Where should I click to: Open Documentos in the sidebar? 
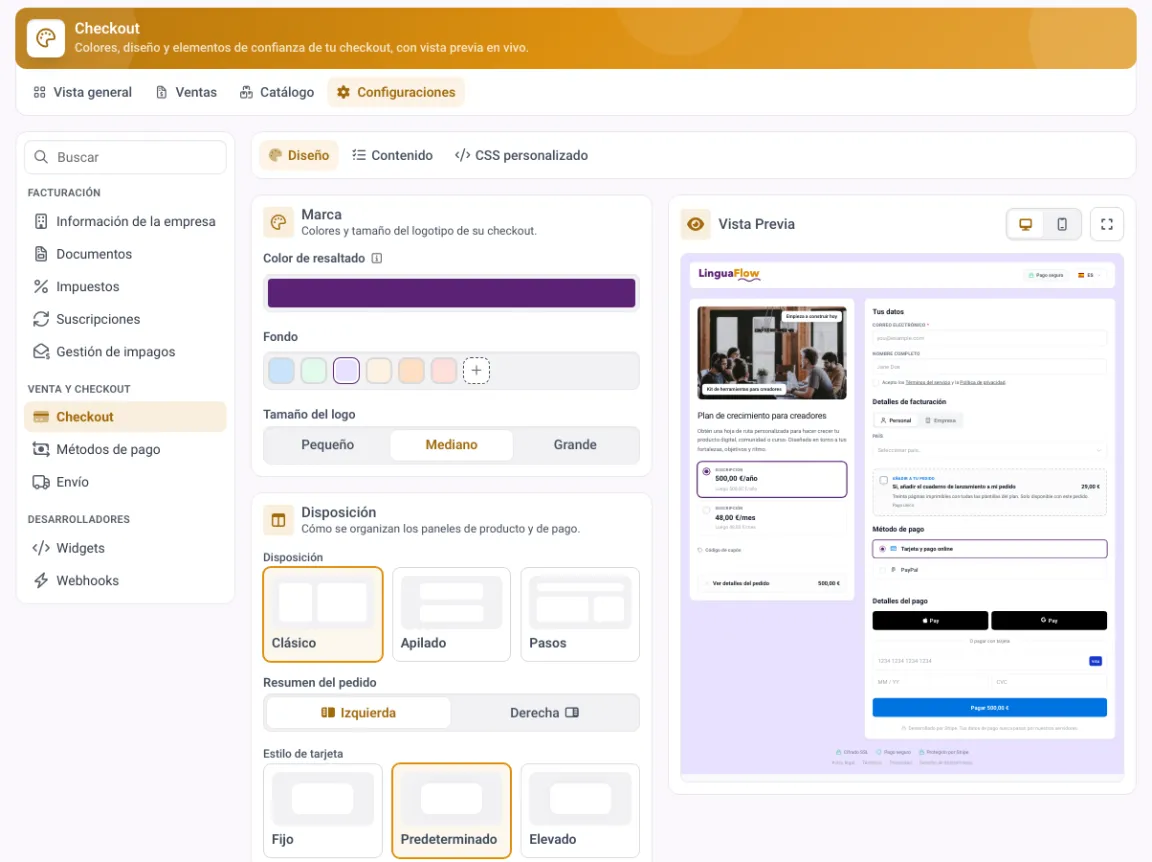[x=126, y=254]
